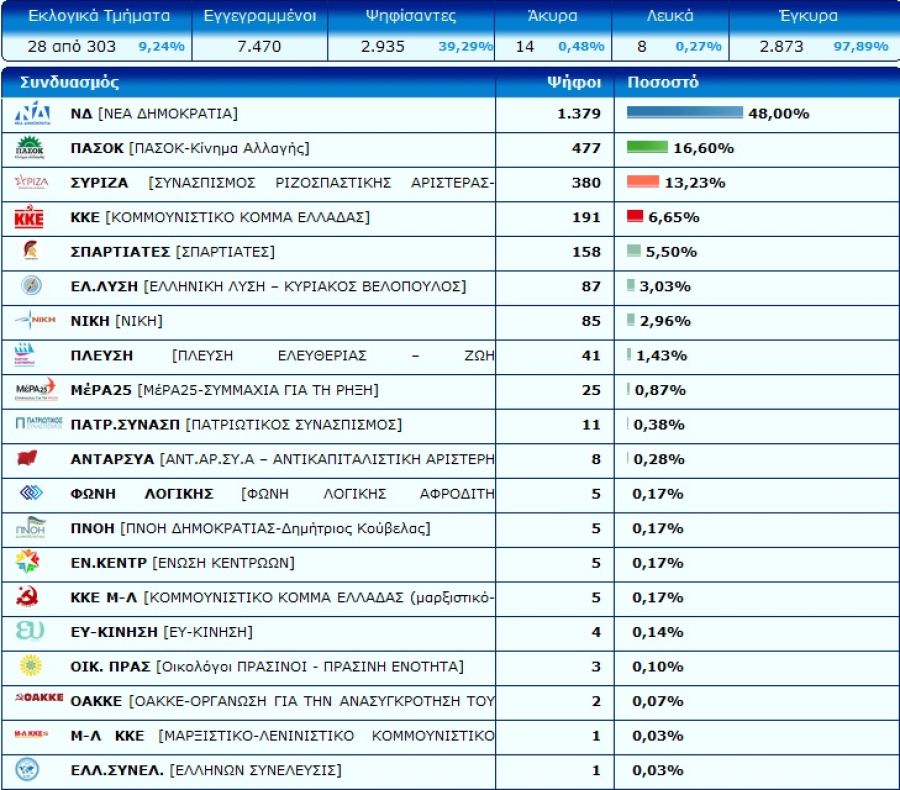The width and height of the screenshot is (900, 790).
Task: Click the ΝΙΚΗ [ΝΙΚΗ] name
Action: [117, 320]
